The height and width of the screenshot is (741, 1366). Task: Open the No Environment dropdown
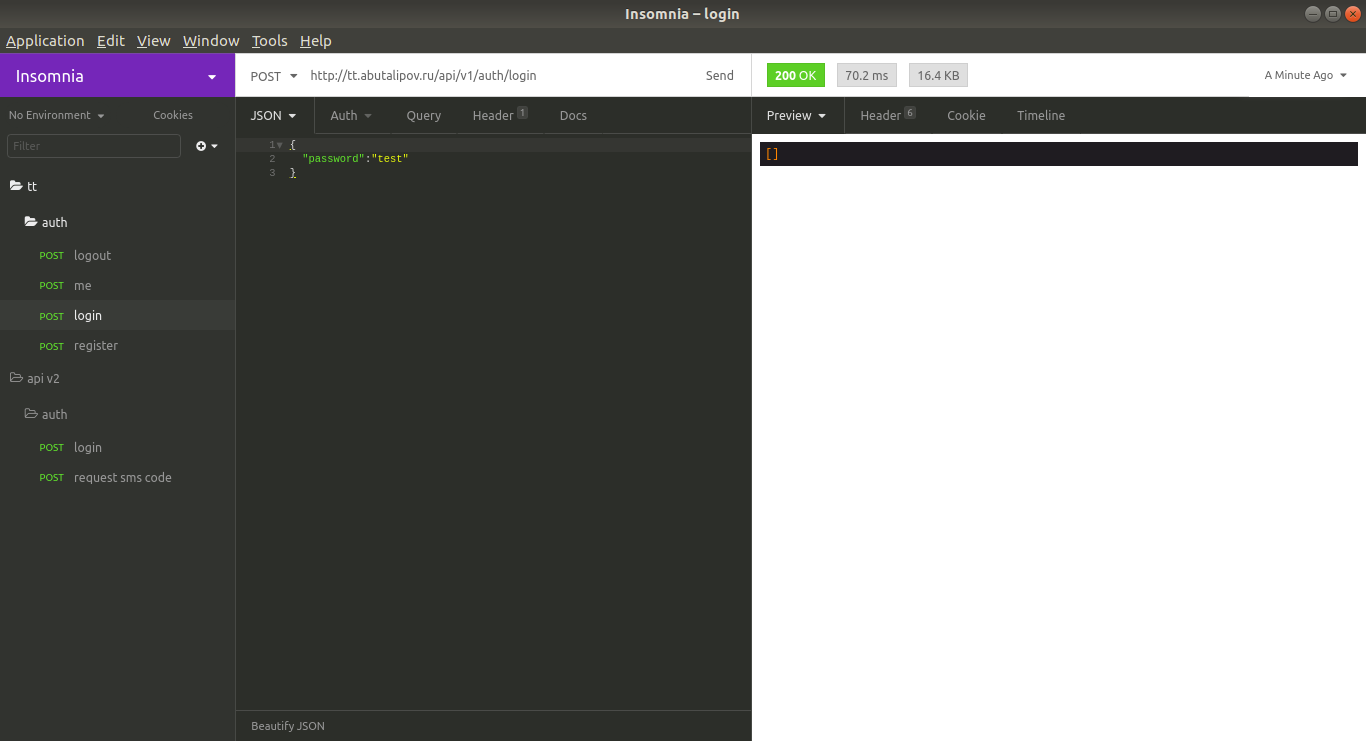coord(57,115)
